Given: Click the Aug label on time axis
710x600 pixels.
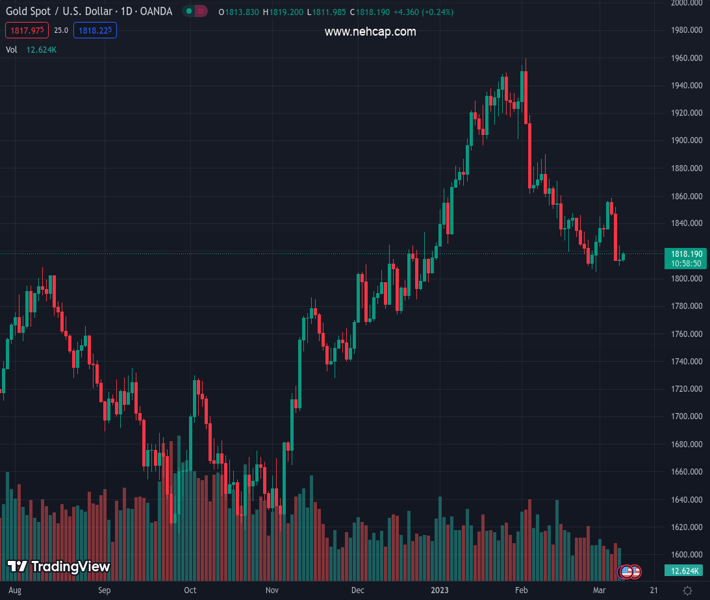Looking at the screenshot, I should (x=14, y=591).
